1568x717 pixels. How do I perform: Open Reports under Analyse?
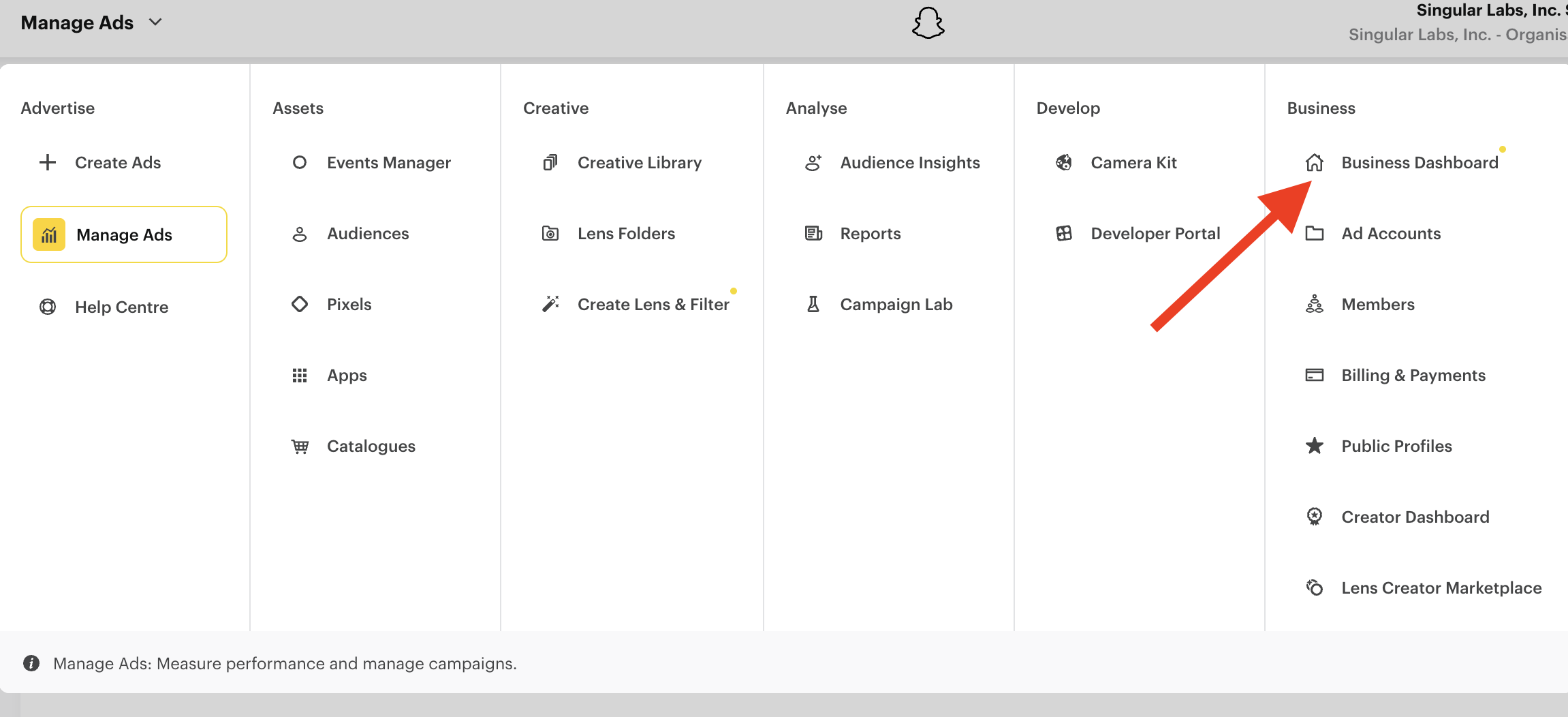pyautogui.click(x=871, y=234)
